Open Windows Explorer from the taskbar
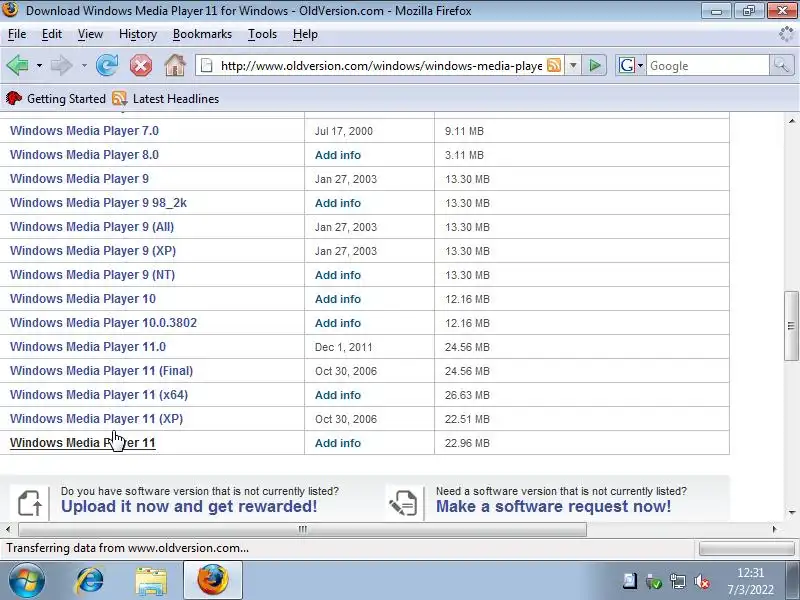This screenshot has width=800, height=600. click(x=151, y=581)
